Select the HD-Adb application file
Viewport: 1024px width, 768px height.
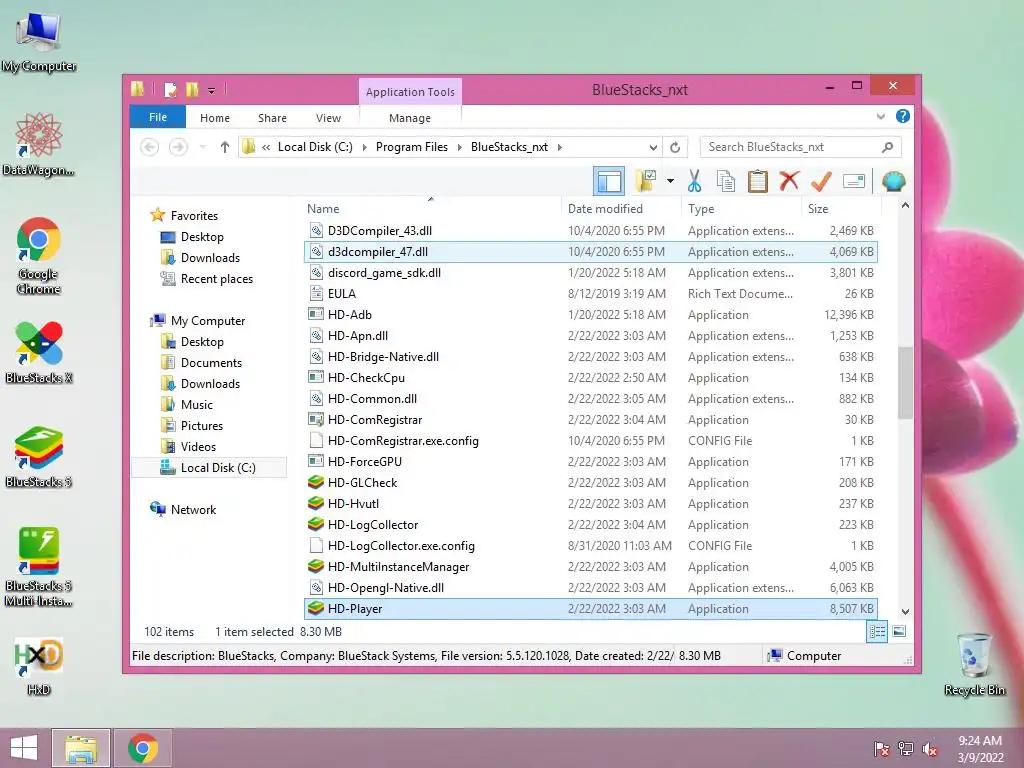[x=590, y=315]
